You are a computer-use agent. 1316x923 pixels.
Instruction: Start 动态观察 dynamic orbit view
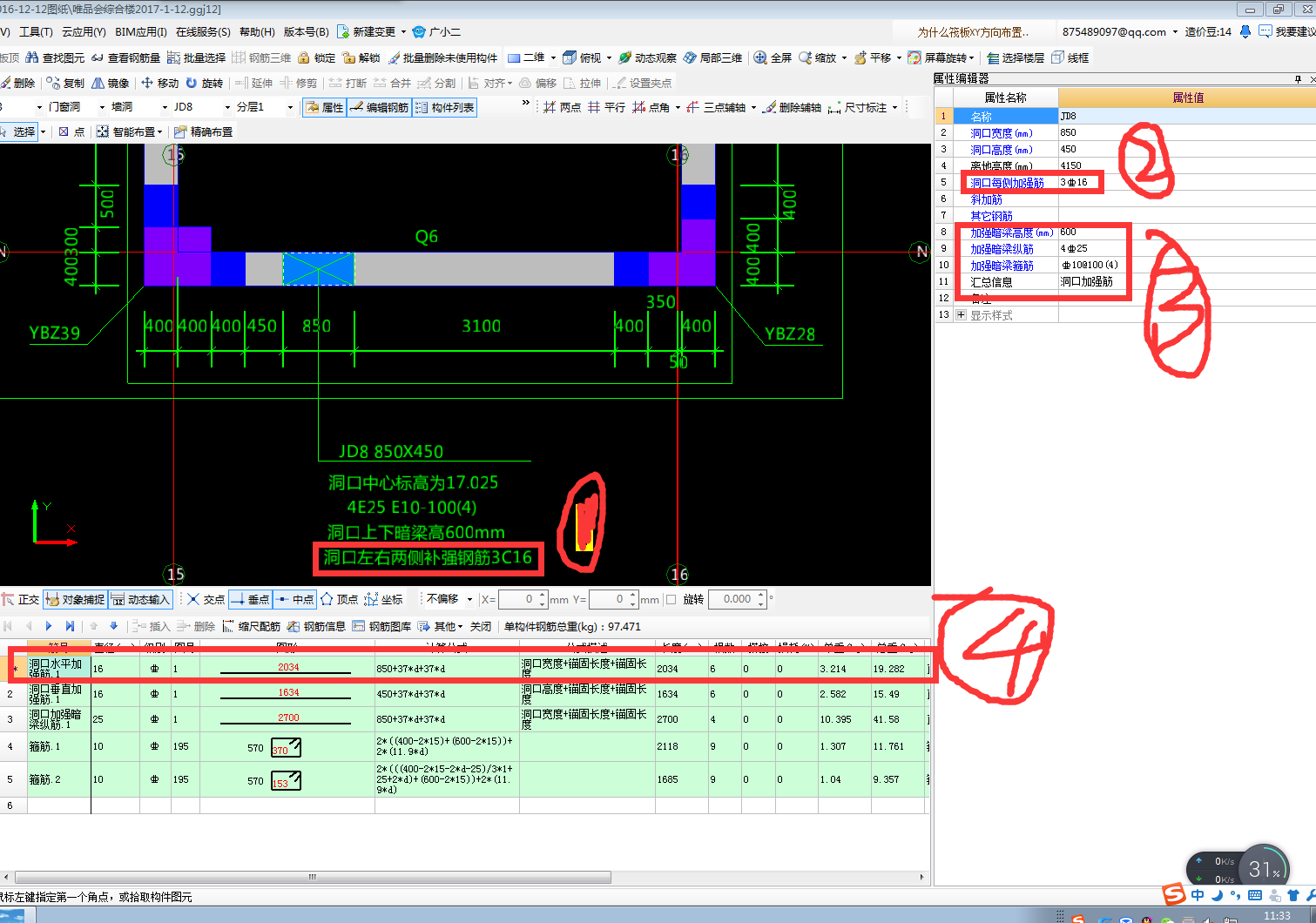click(x=647, y=57)
